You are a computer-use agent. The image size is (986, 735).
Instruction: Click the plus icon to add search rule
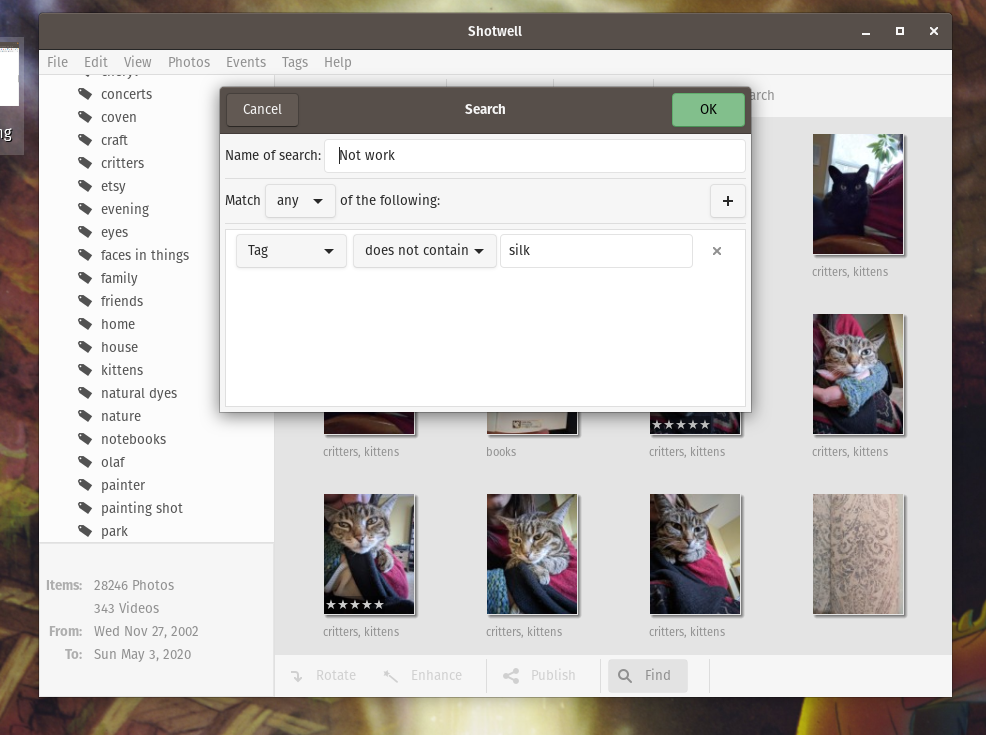pos(727,201)
